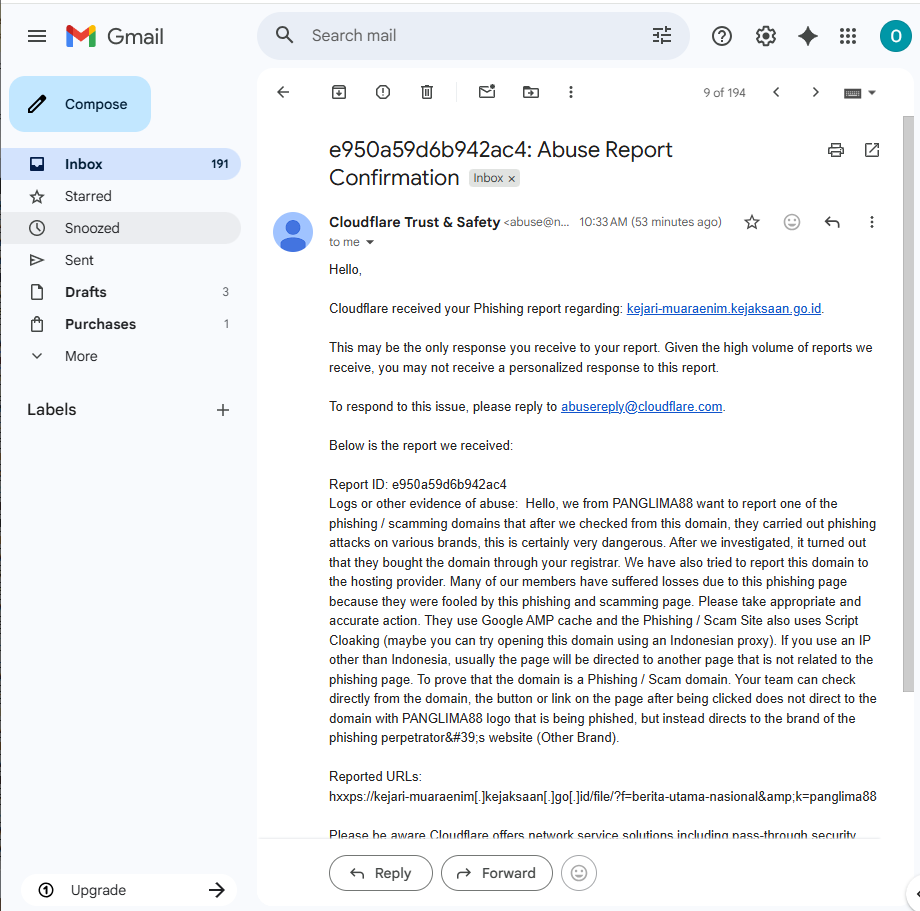The image size is (920, 911).
Task: Reply using the header arrow icon
Action: [832, 222]
